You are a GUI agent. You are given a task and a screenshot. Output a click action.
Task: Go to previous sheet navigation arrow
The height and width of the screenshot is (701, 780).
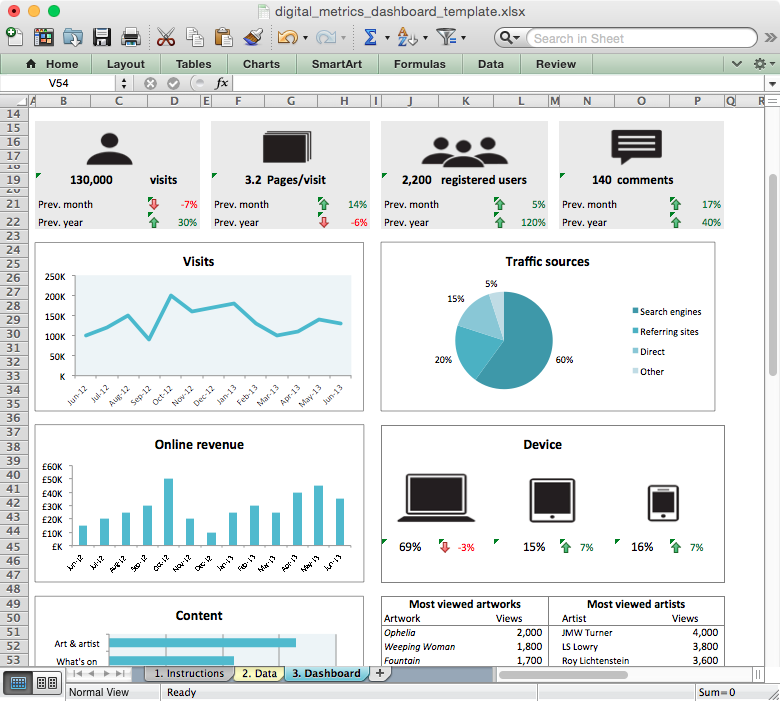(x=92, y=673)
